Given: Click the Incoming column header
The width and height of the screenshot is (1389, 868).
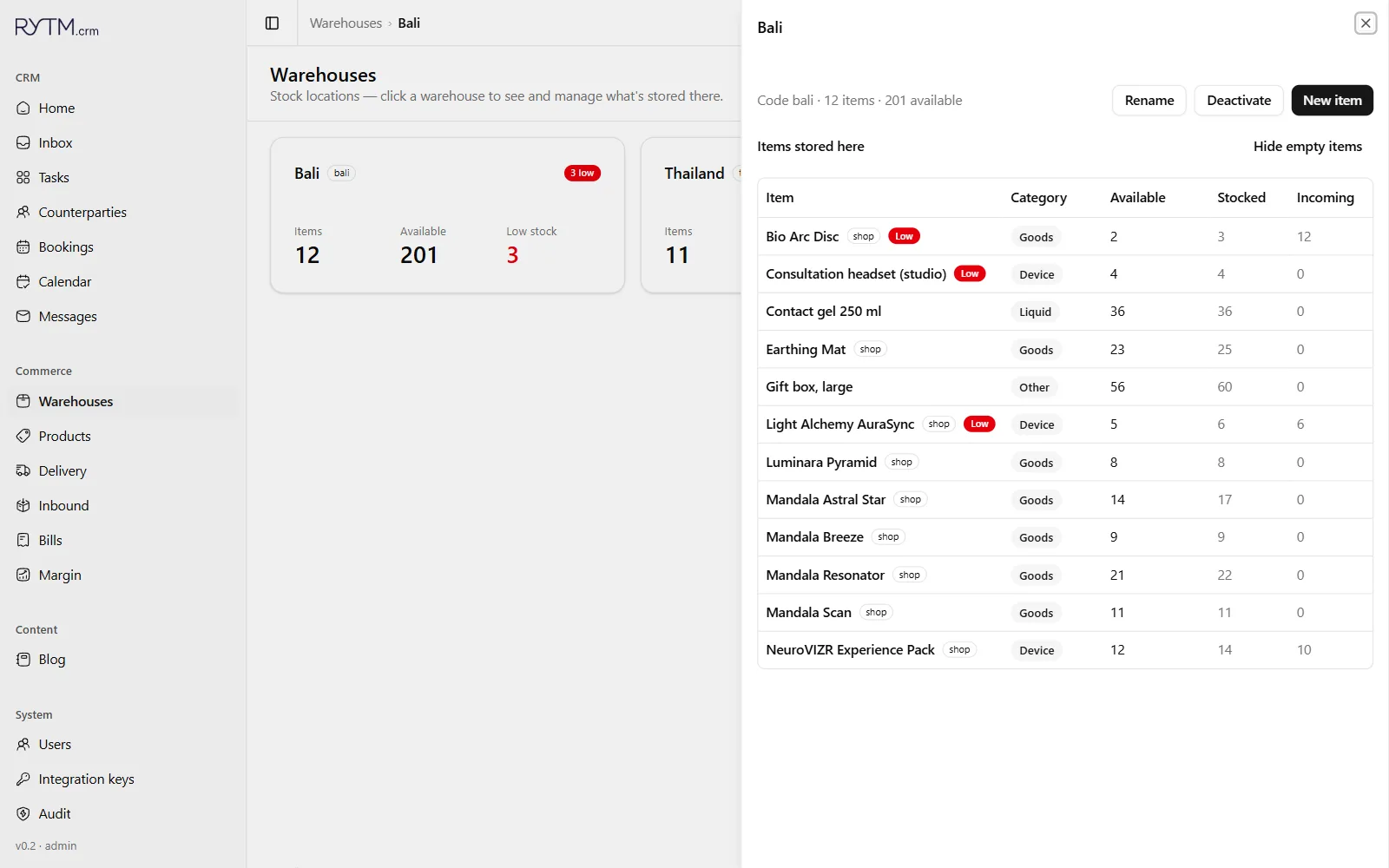Looking at the screenshot, I should point(1325,198).
